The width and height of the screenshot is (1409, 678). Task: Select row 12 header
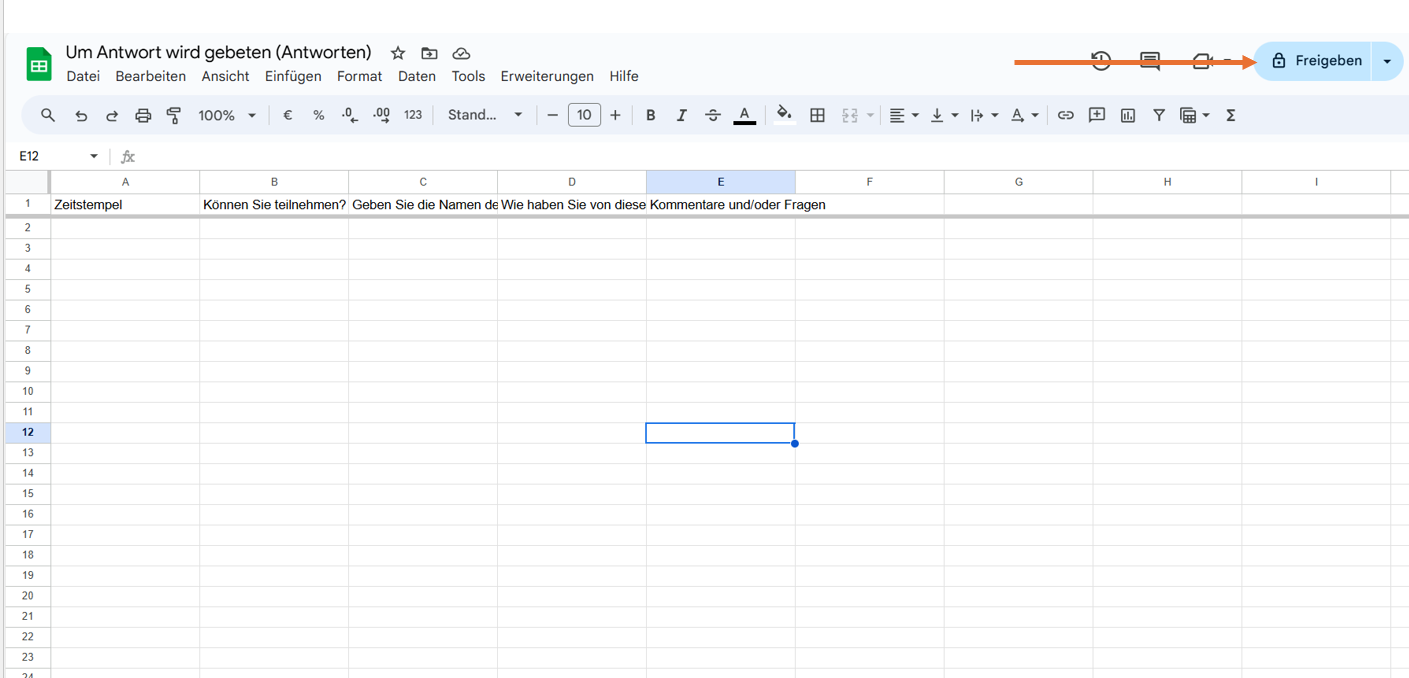[28, 432]
